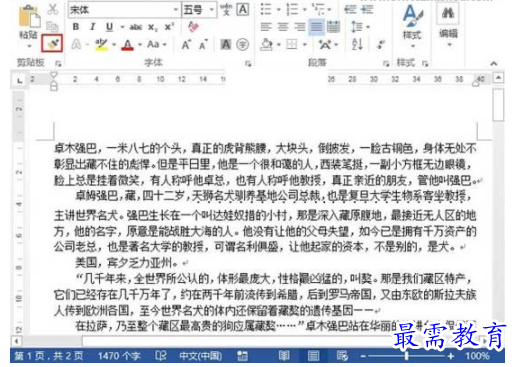Click the horizontal scrollbar left arrow

[x=16, y=341]
